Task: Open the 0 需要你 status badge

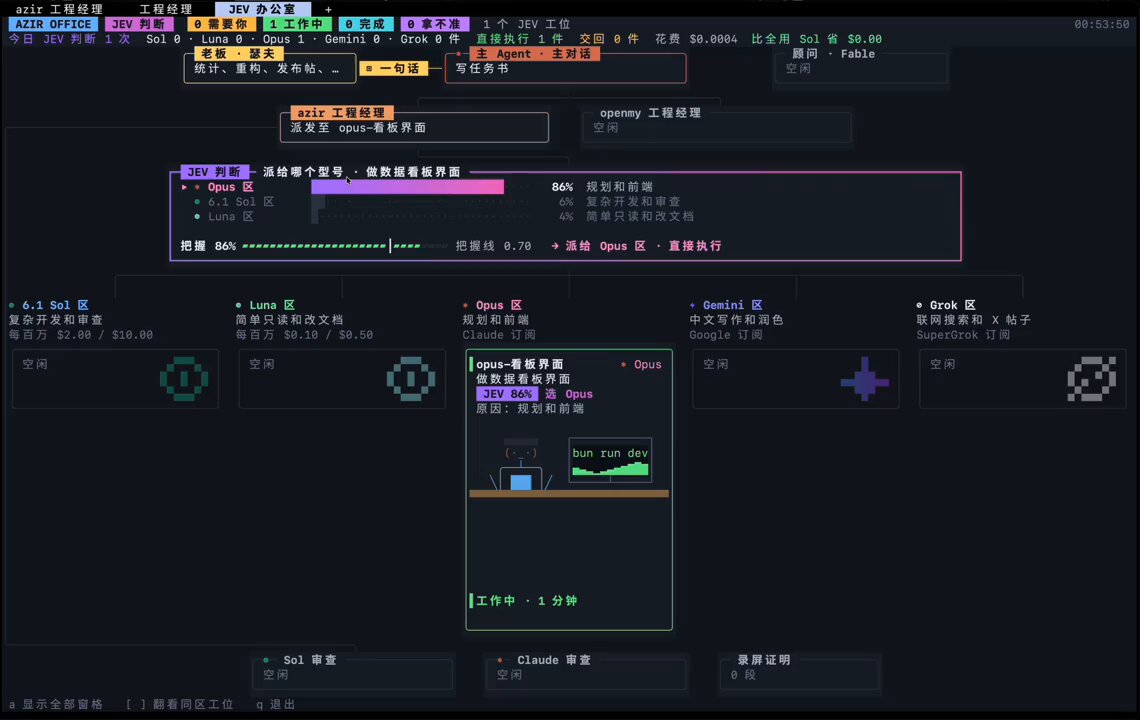Action: pyautogui.click(x=220, y=24)
